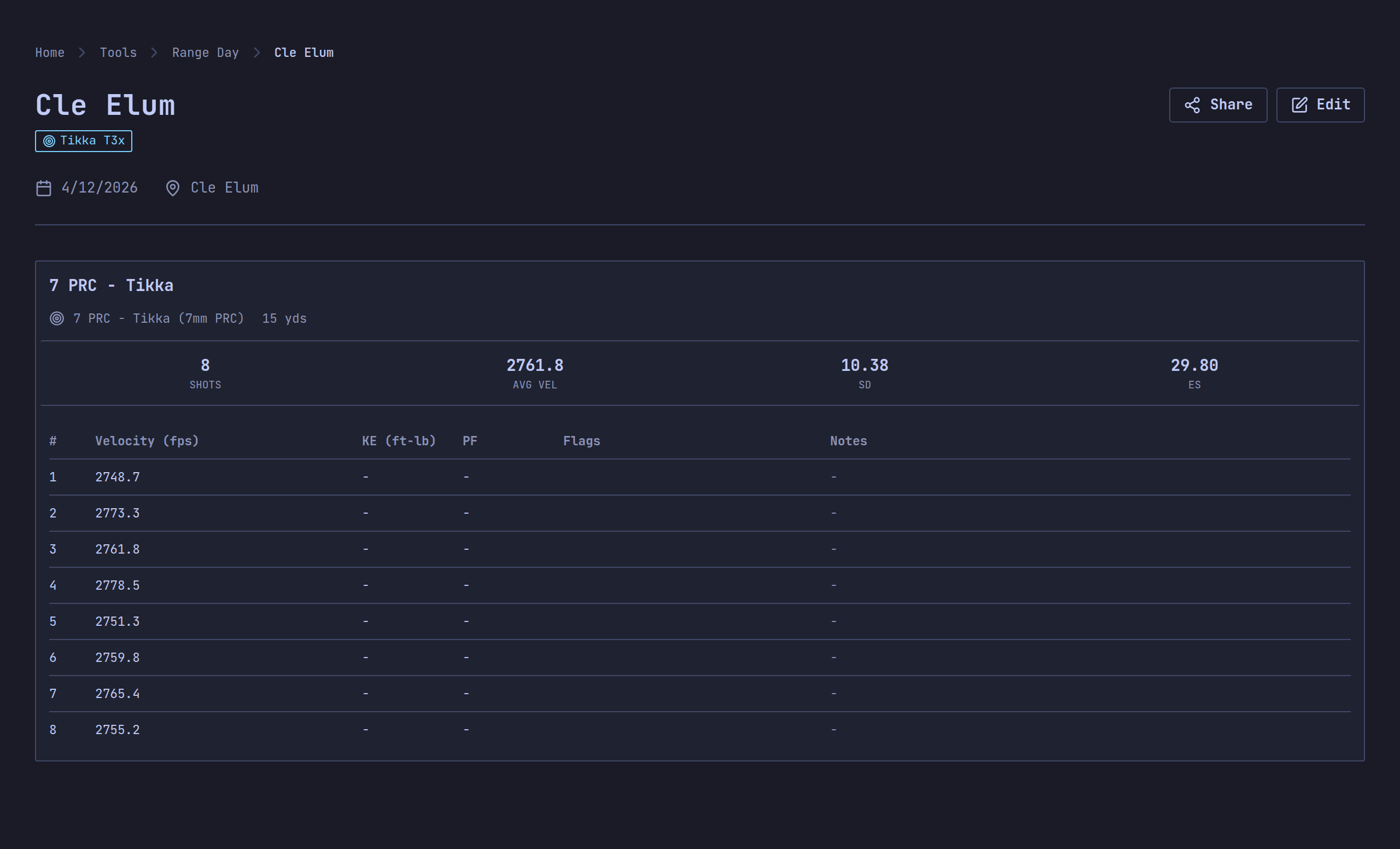Click the Cle Elum breadcrumb text
This screenshot has width=1400, height=849.
(x=304, y=53)
